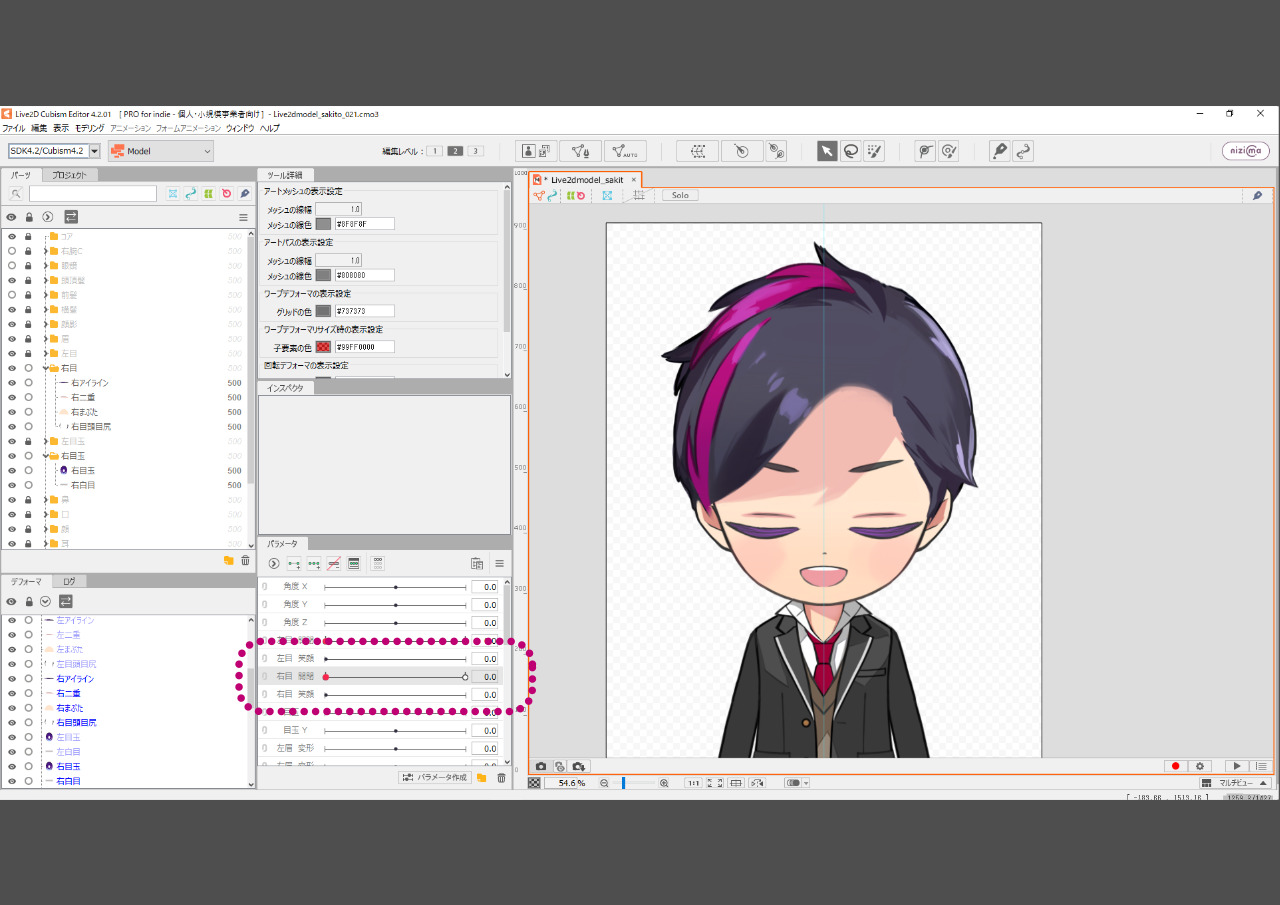Open the マルチビュー dropdown

pos(1236,783)
